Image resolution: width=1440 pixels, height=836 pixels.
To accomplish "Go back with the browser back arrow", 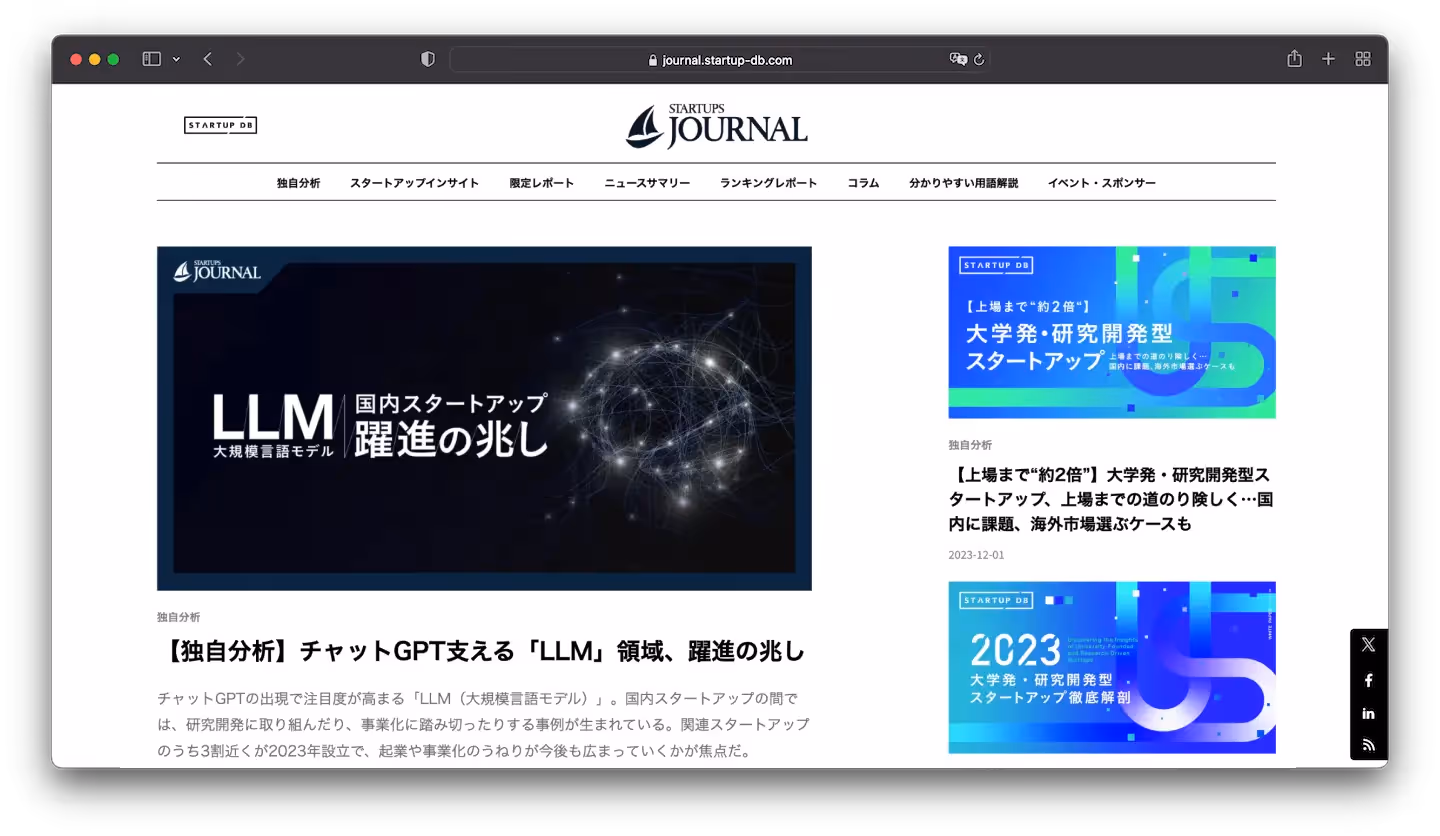I will coord(208,59).
